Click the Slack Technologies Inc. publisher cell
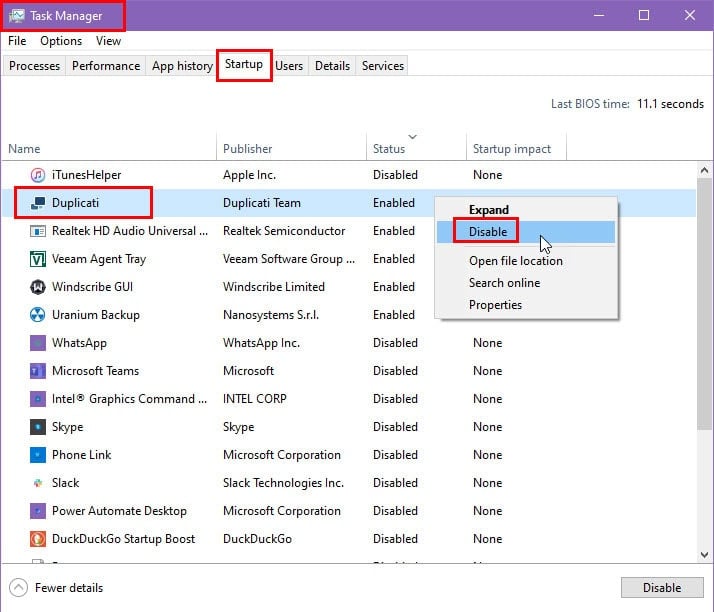This screenshot has width=714, height=612. (283, 483)
